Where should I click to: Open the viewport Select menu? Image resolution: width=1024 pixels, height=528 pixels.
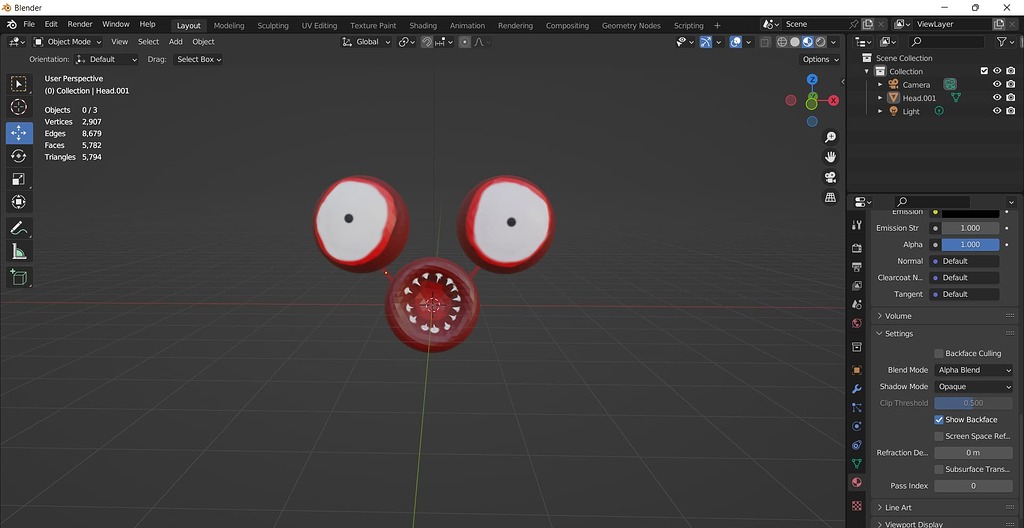(148, 42)
